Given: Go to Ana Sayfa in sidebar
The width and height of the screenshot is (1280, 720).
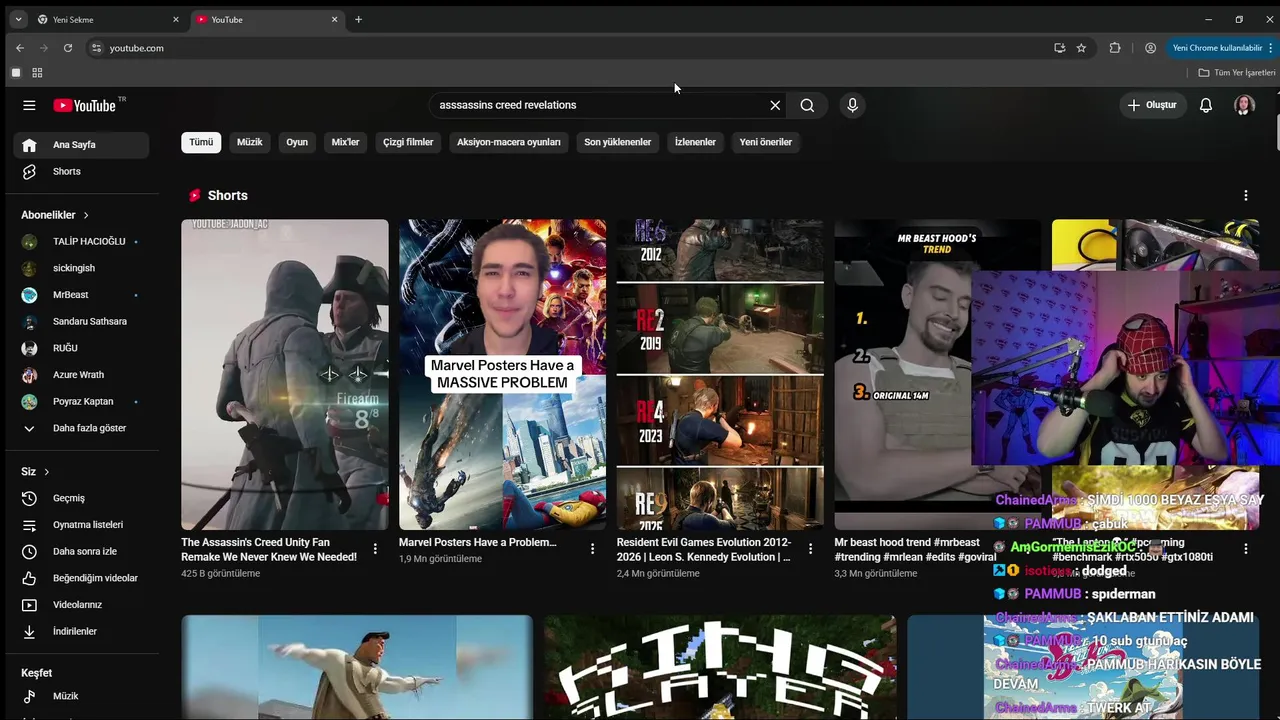Looking at the screenshot, I should pyautogui.click(x=81, y=145).
